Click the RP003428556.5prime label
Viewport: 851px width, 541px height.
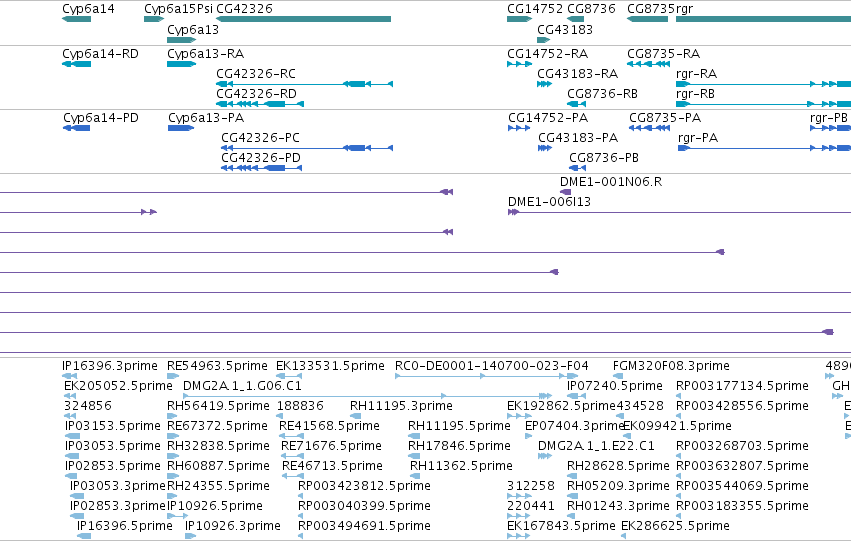[x=742, y=406]
